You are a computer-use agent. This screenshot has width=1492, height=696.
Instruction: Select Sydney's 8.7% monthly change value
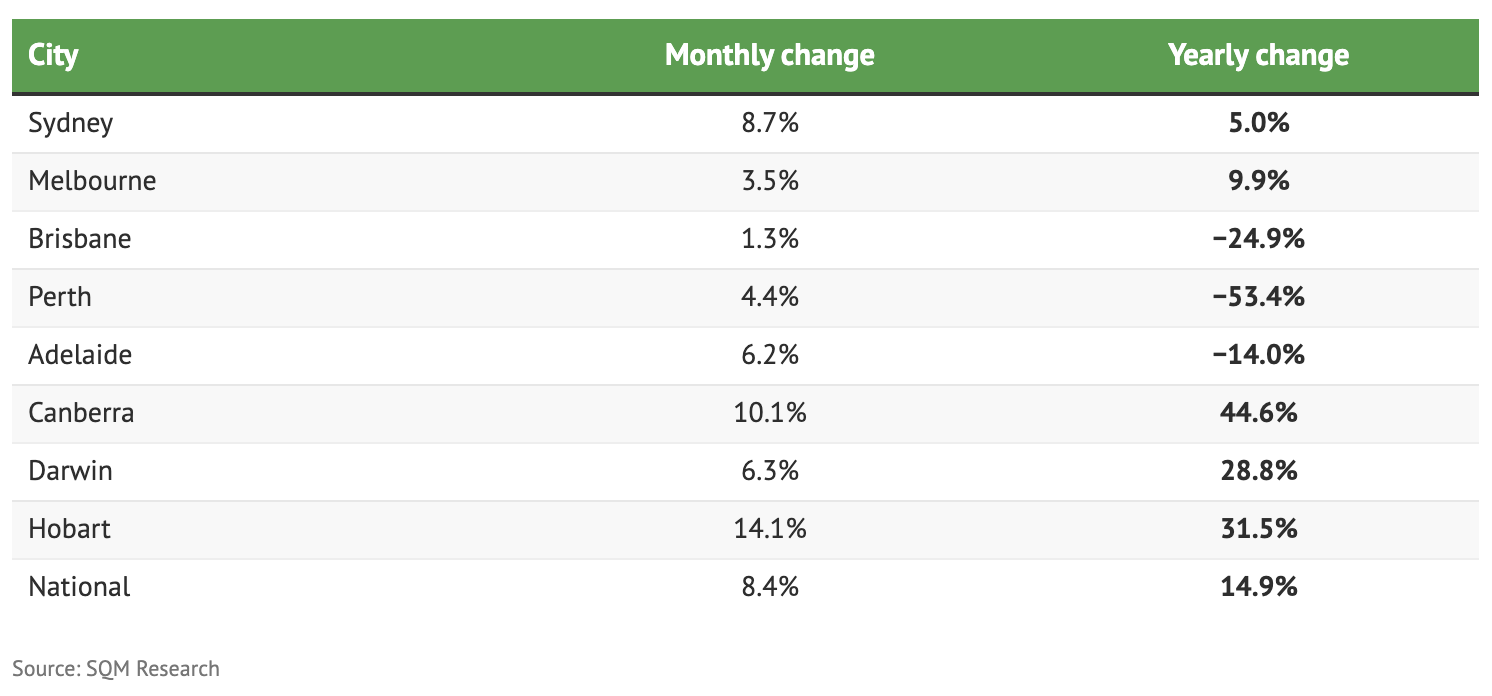point(769,124)
